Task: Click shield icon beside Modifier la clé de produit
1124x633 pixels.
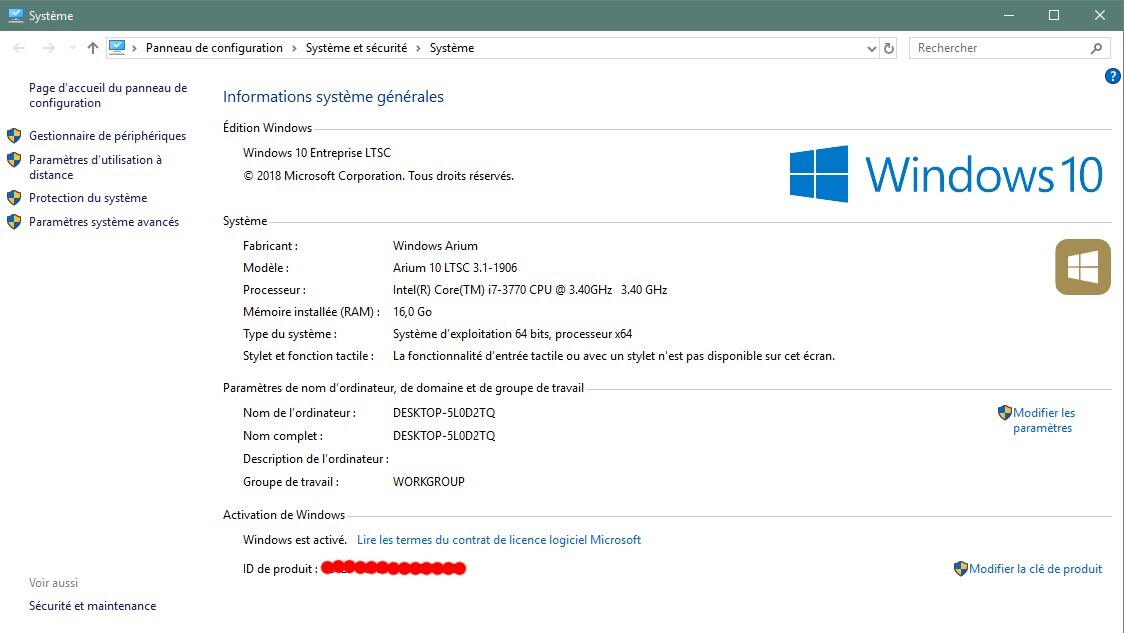Action: 961,568
